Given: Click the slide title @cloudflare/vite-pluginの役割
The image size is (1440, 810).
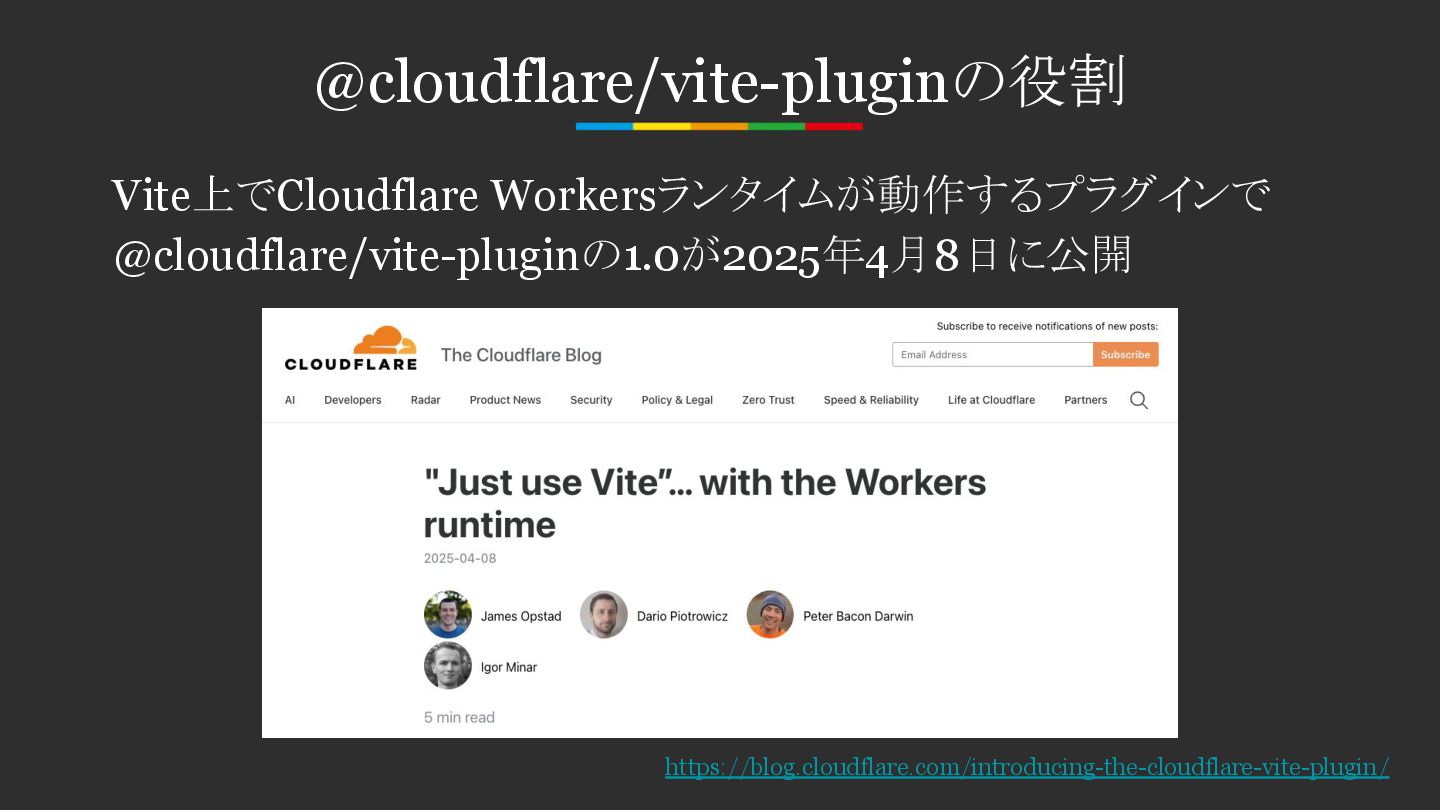Looking at the screenshot, I should point(720,82).
